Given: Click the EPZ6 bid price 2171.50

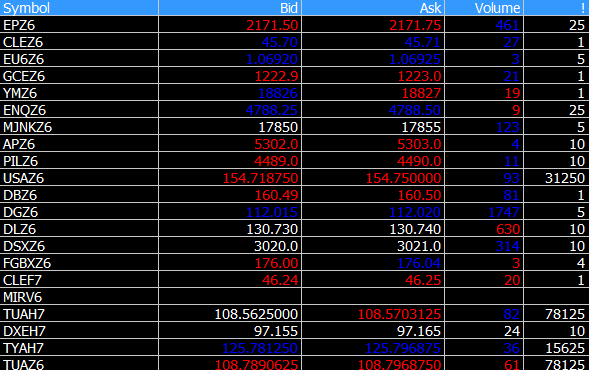Looking at the screenshot, I should (x=272, y=25).
